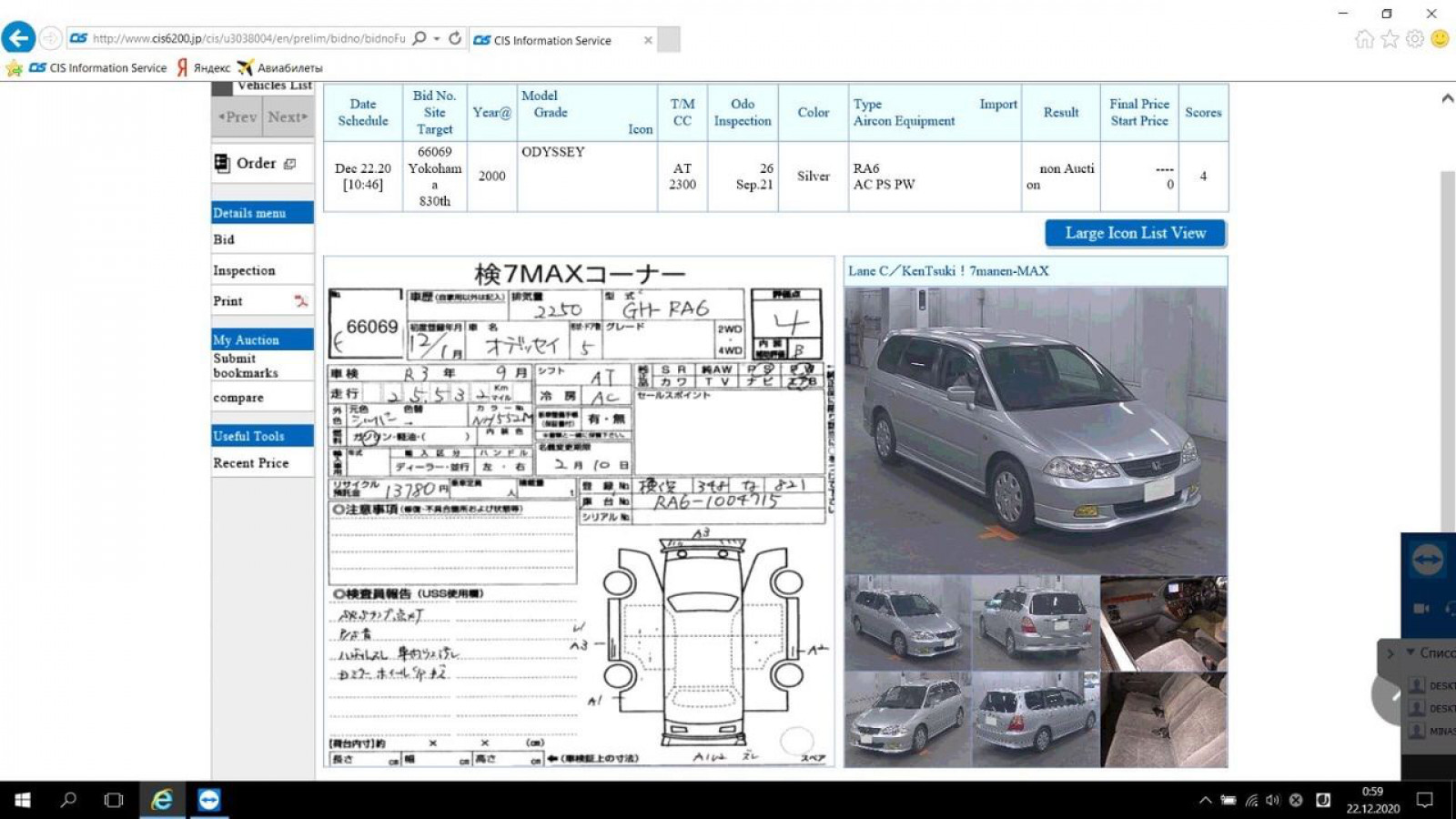Click the Large Icon List View button

(1135, 233)
